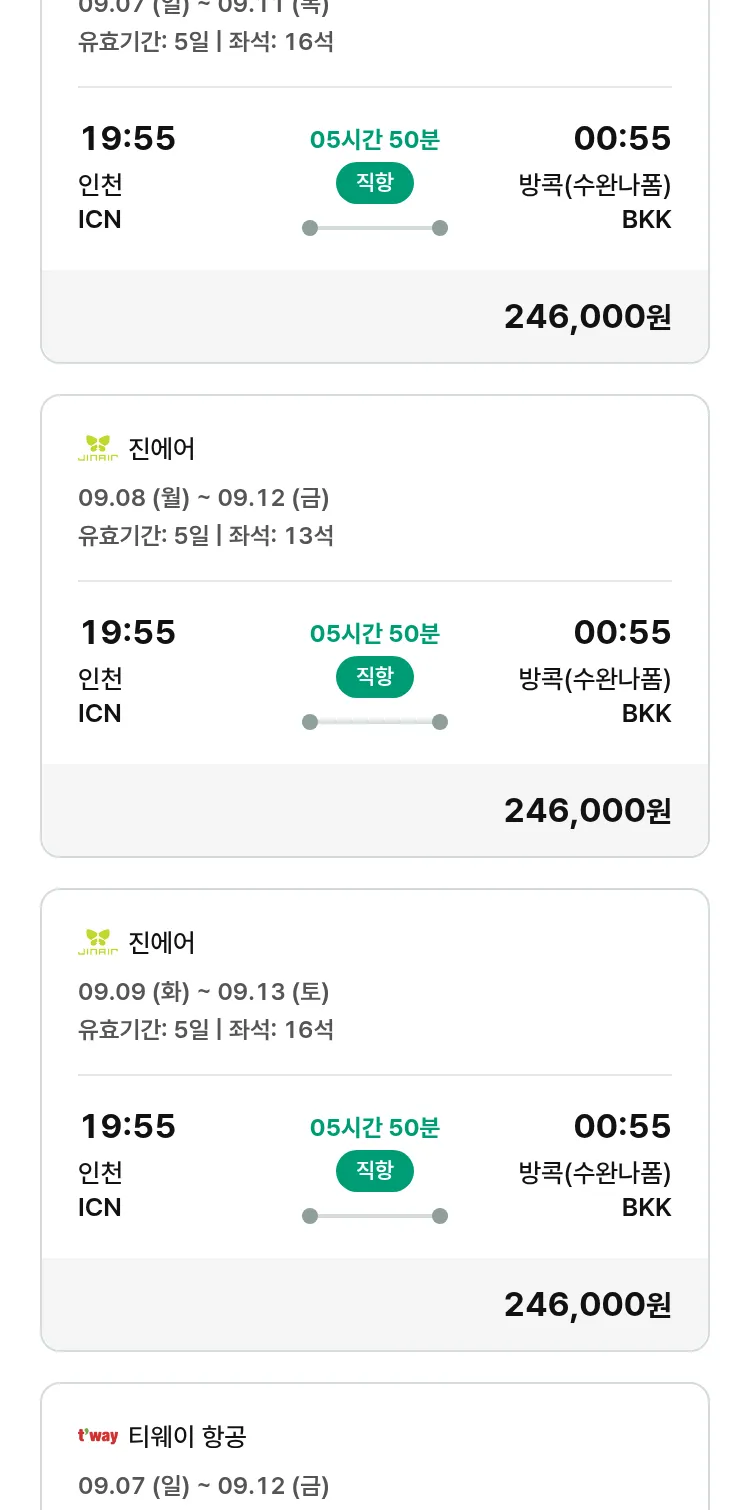Open the 티웨이 항공 airline name

[187, 1437]
